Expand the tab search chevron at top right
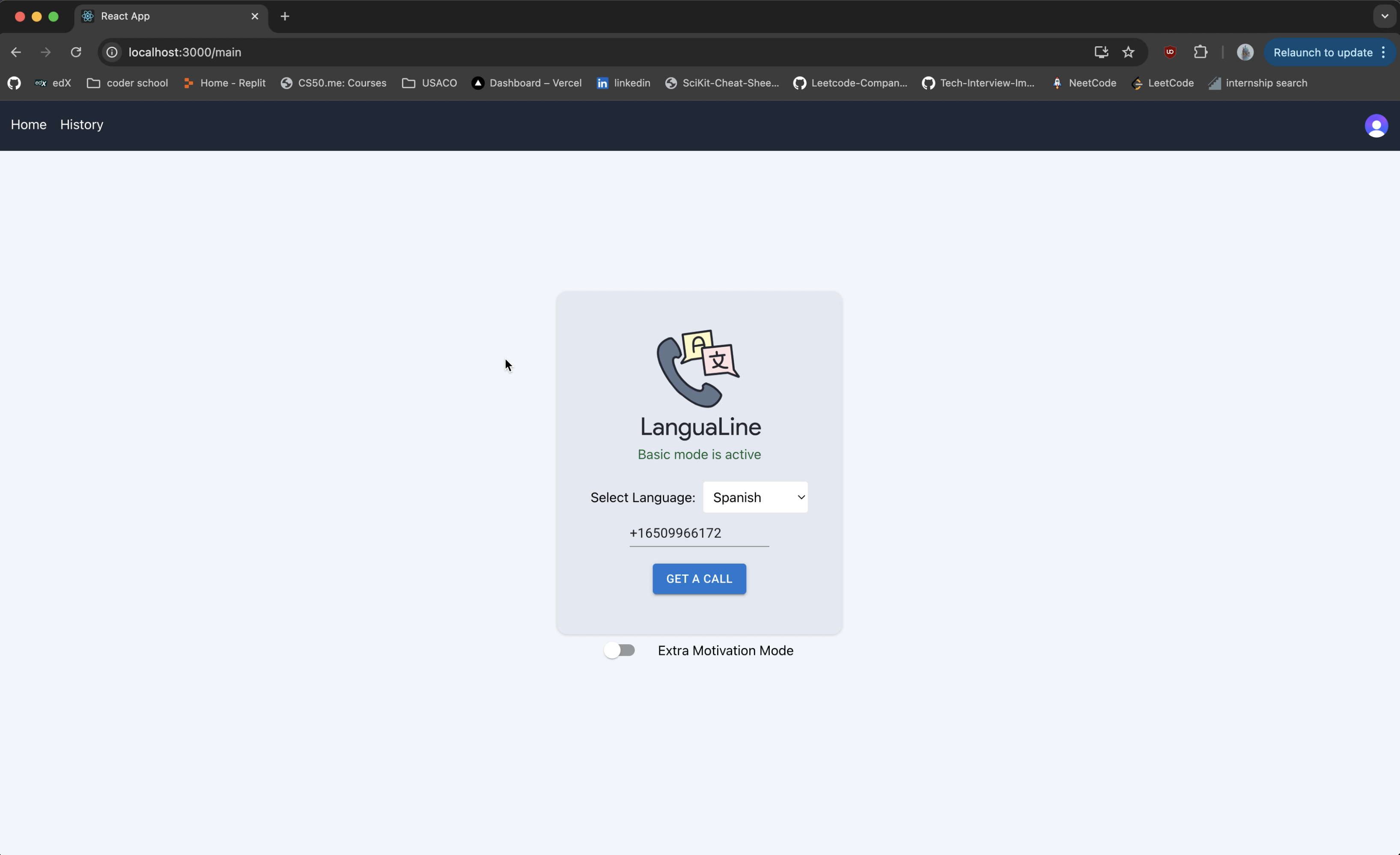 tap(1384, 16)
